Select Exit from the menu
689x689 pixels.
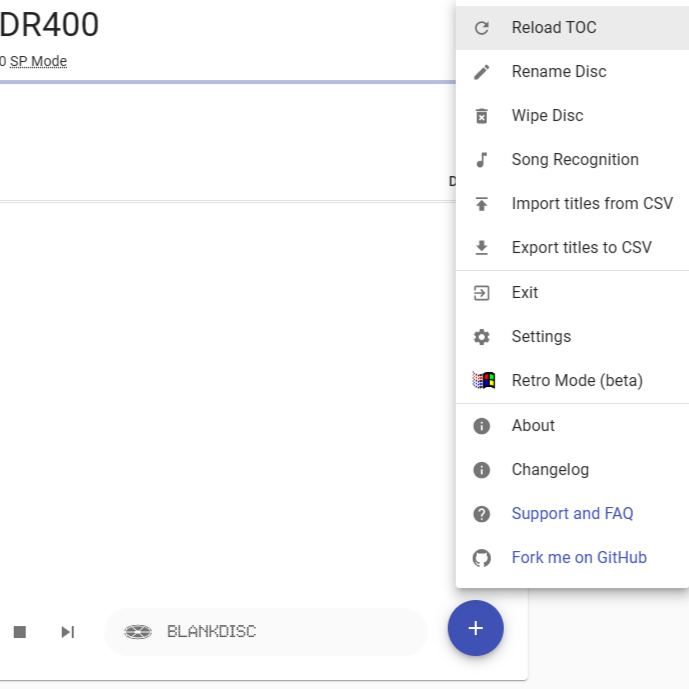[x=525, y=293]
